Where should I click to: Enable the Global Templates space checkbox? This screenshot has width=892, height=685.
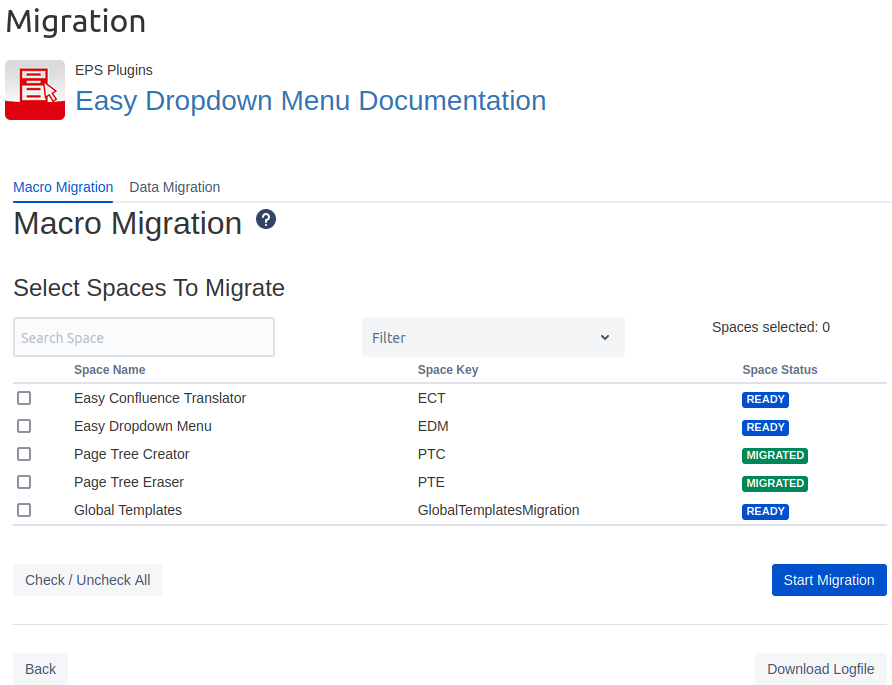pos(24,510)
